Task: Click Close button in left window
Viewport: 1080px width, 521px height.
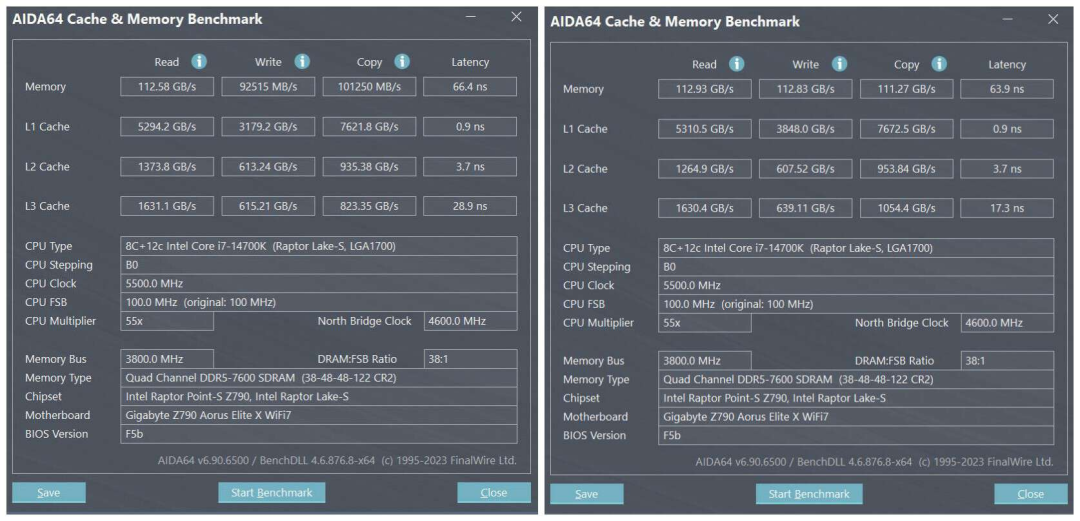Action: (x=494, y=492)
